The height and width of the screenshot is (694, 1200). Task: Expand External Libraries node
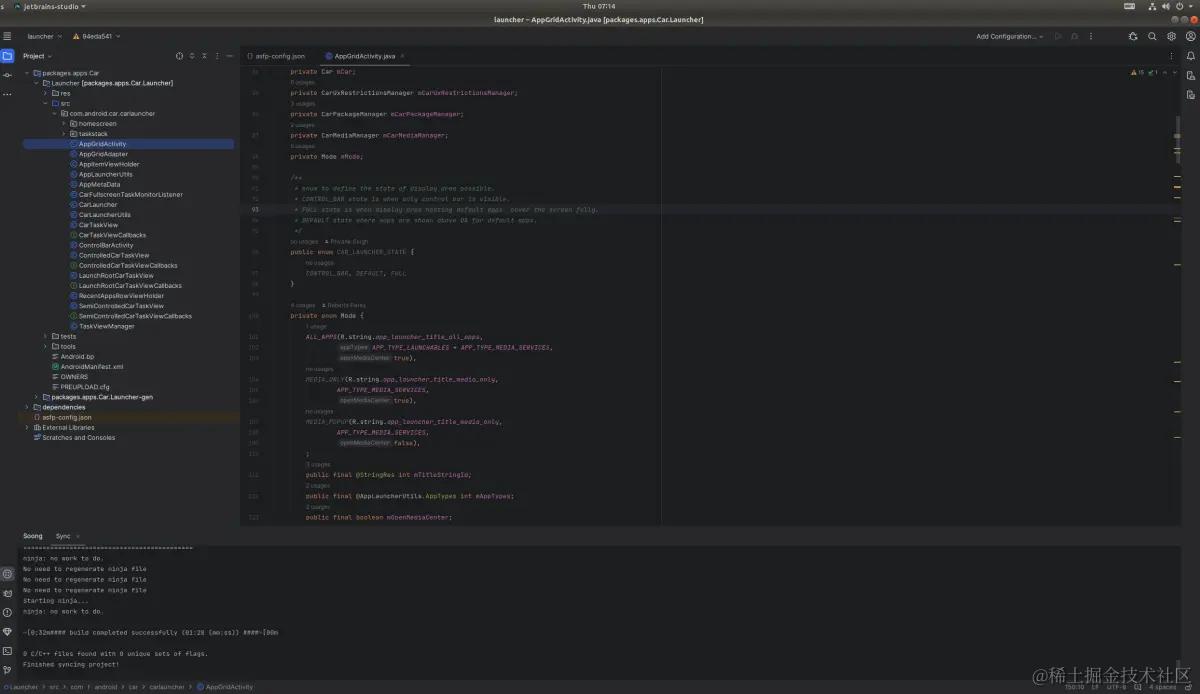pos(27,427)
